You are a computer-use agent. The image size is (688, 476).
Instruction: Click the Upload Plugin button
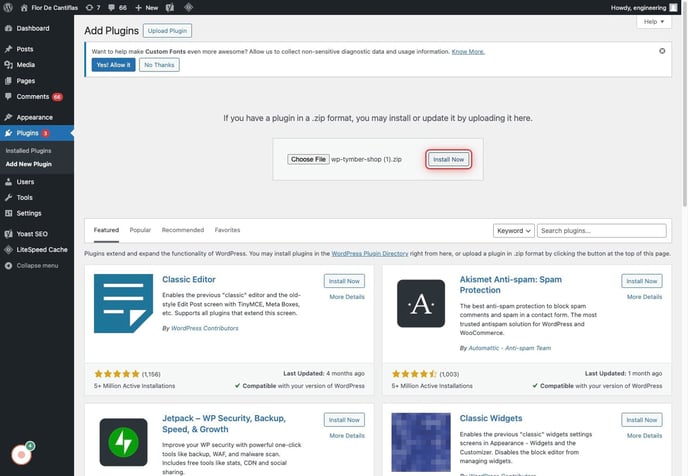[168, 32]
